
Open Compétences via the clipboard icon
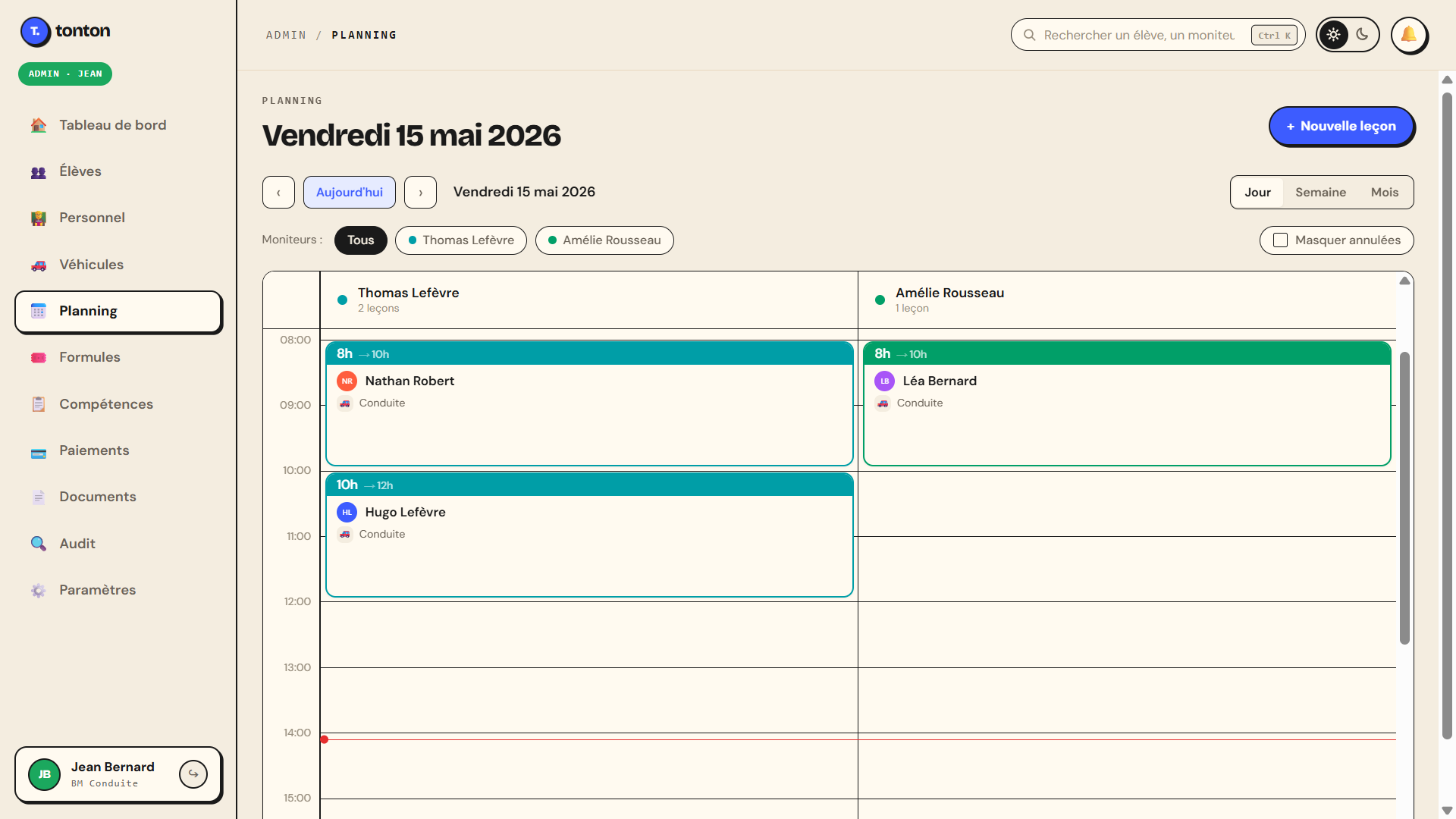click(39, 404)
